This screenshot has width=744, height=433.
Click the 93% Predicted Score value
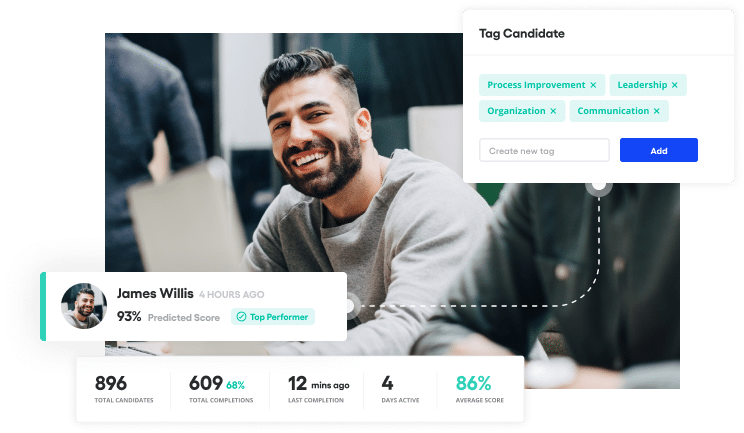[129, 317]
